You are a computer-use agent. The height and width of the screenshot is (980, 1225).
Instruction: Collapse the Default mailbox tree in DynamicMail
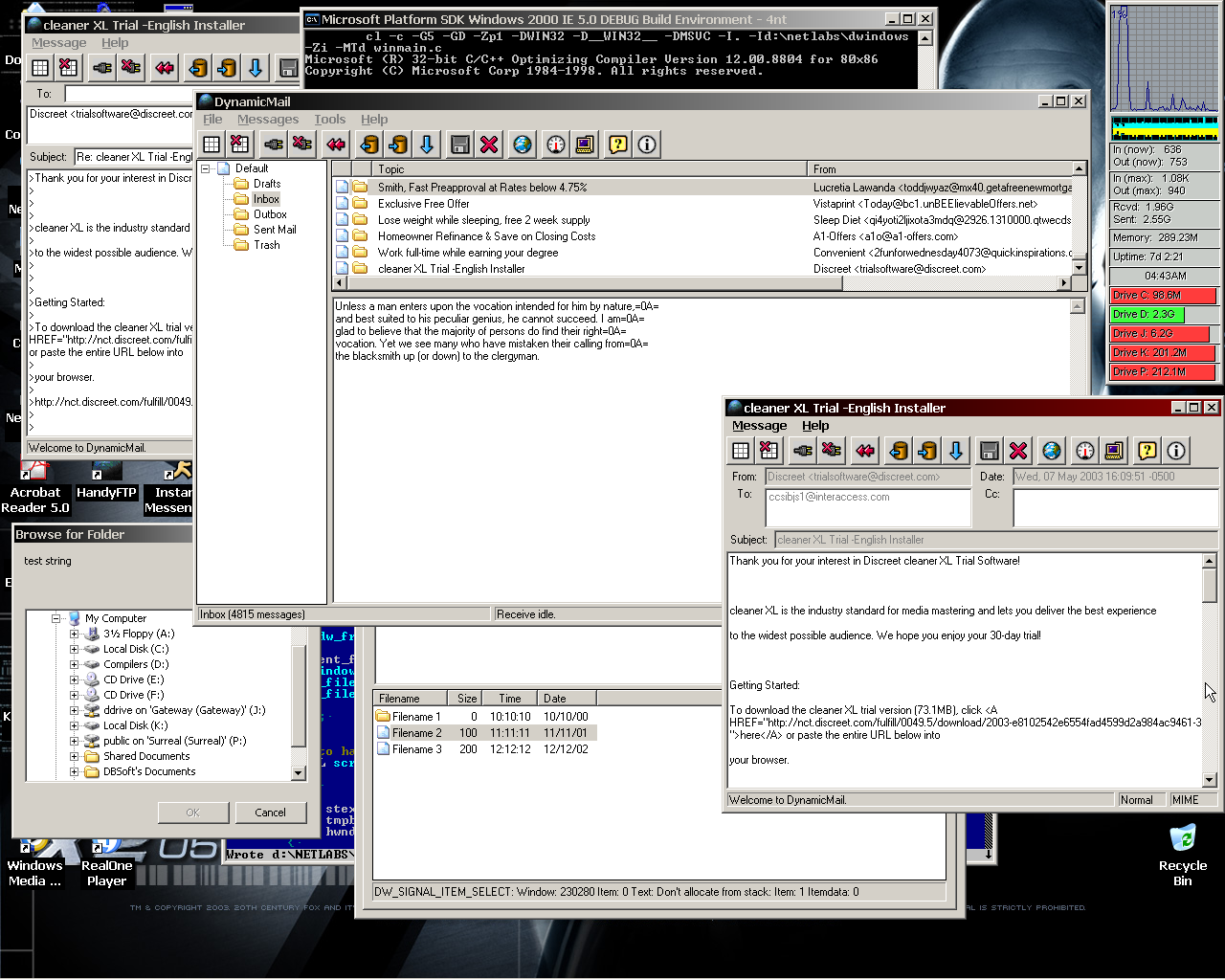click(205, 168)
